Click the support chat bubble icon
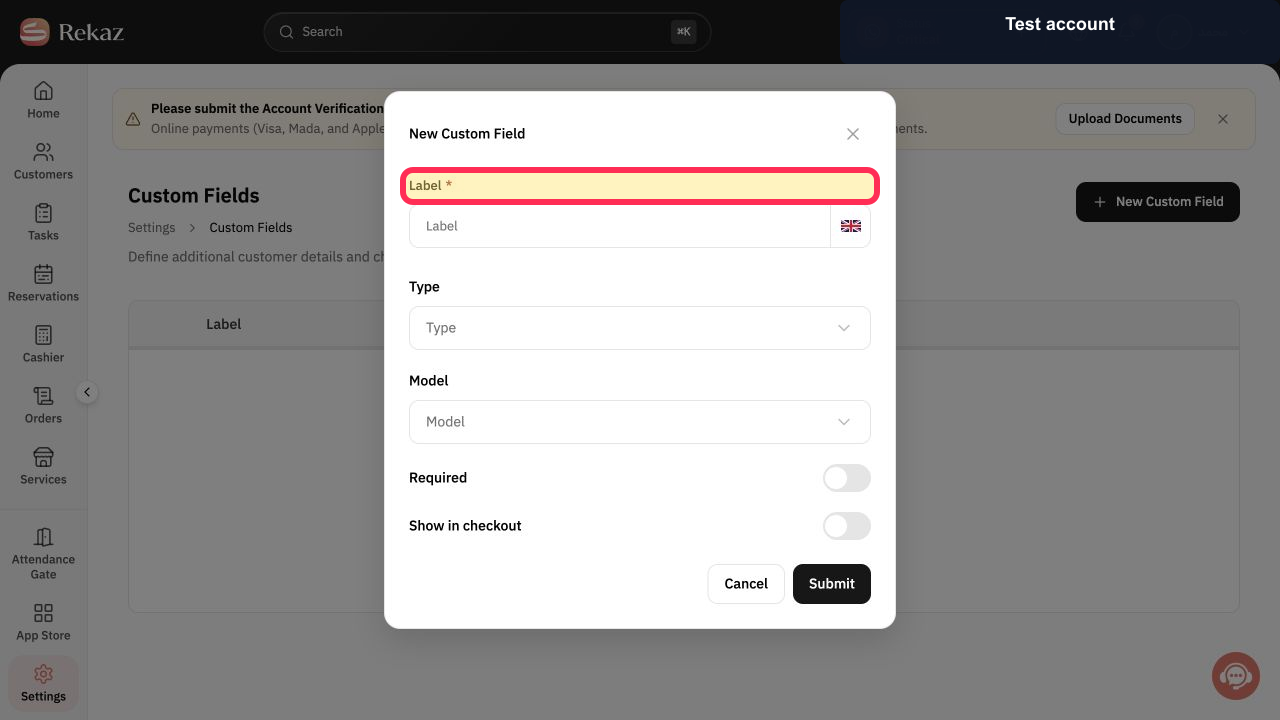 coord(1236,676)
